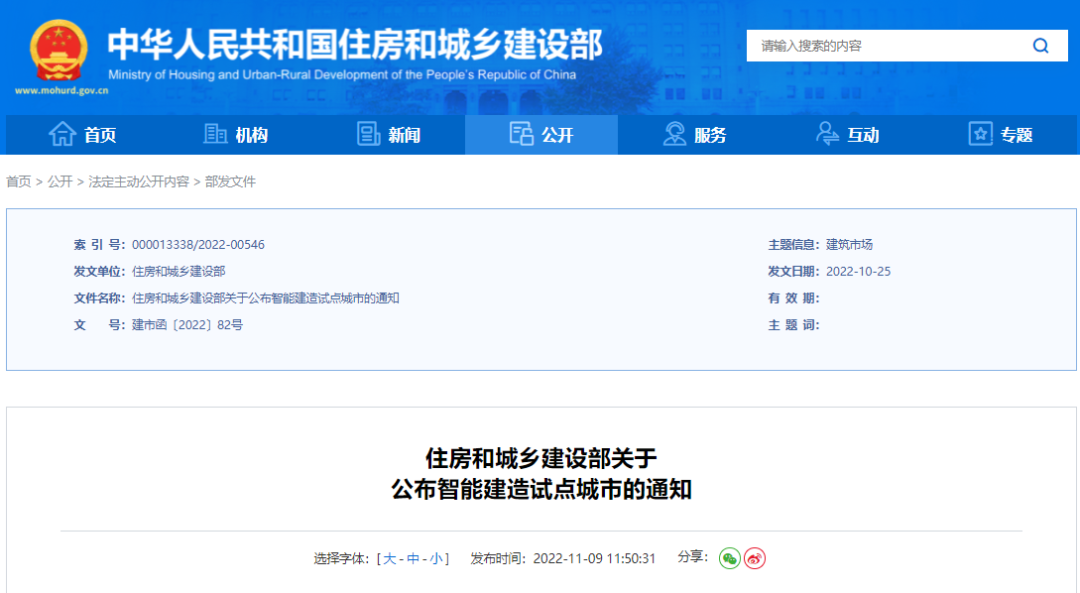The height and width of the screenshot is (593, 1080).
Task: Share the notice via the Weibo icon
Action: point(756,559)
